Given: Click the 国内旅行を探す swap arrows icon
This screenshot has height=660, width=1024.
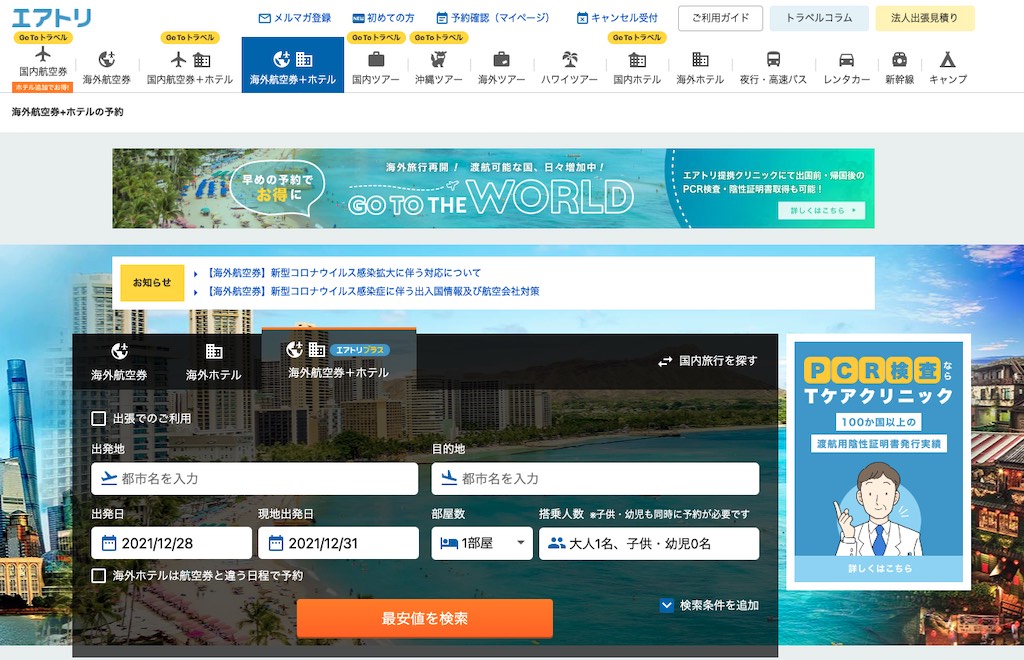Looking at the screenshot, I should tap(665, 361).
